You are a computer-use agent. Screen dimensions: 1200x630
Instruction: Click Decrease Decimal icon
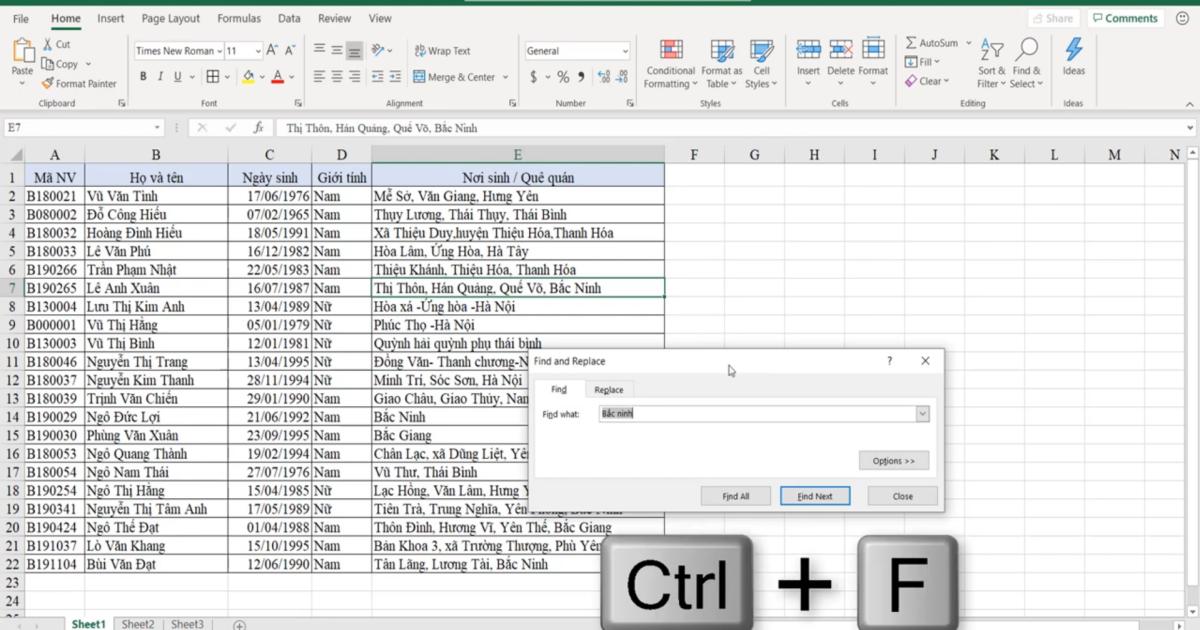[622, 77]
